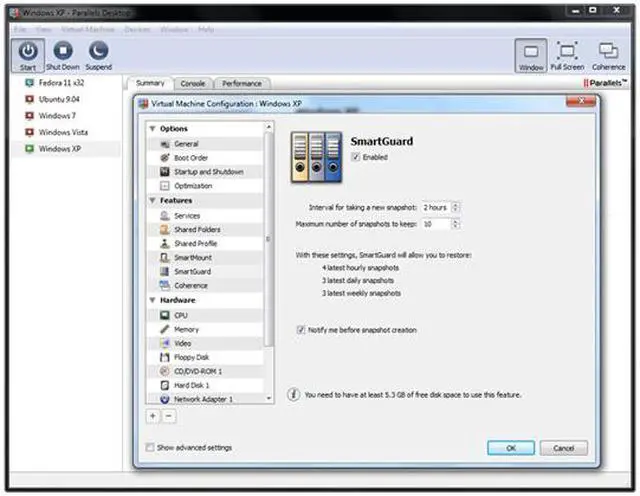Enable Show advanced settings checkbox
This screenshot has width=640, height=496.
(x=150, y=447)
